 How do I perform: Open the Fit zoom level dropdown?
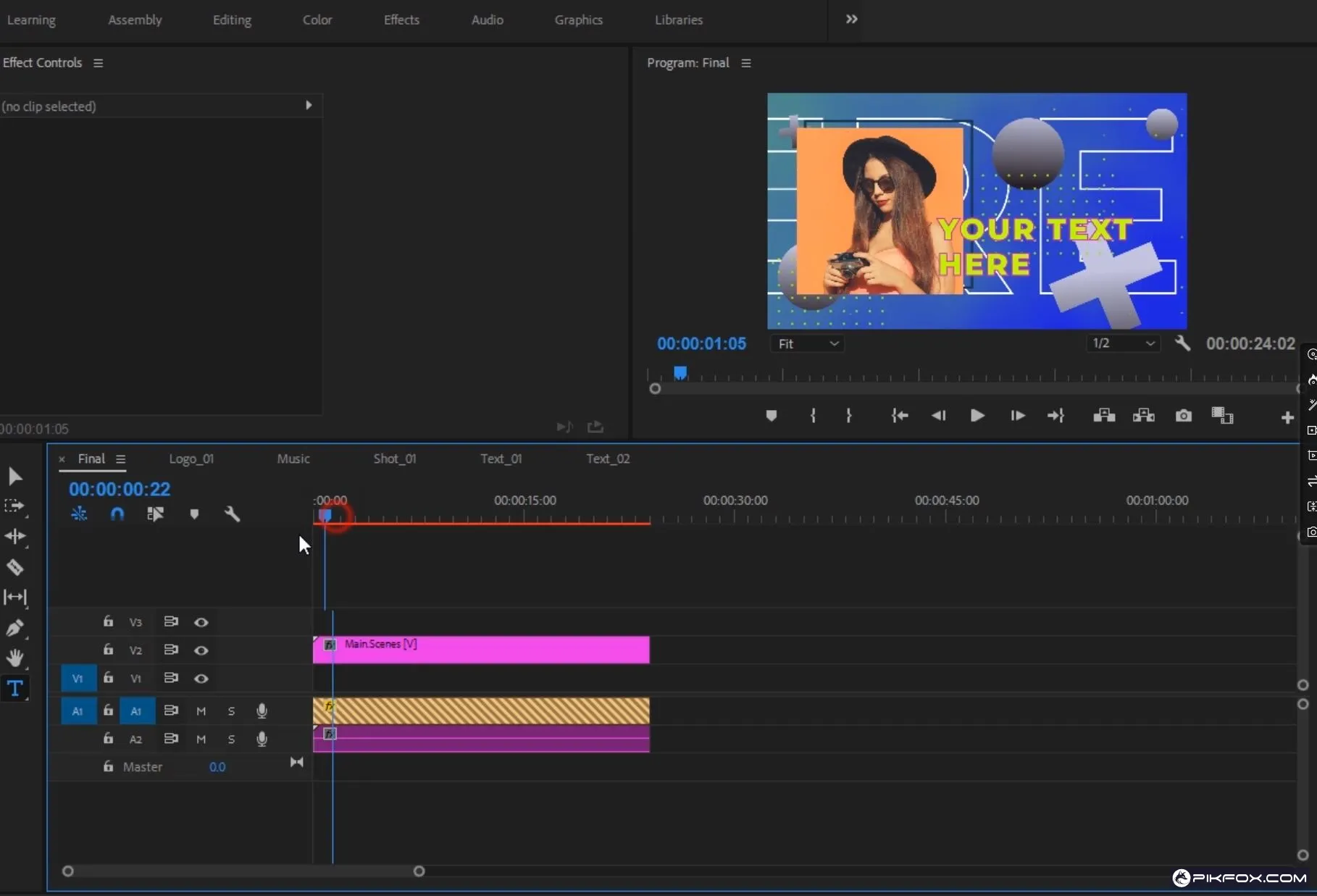[808, 344]
